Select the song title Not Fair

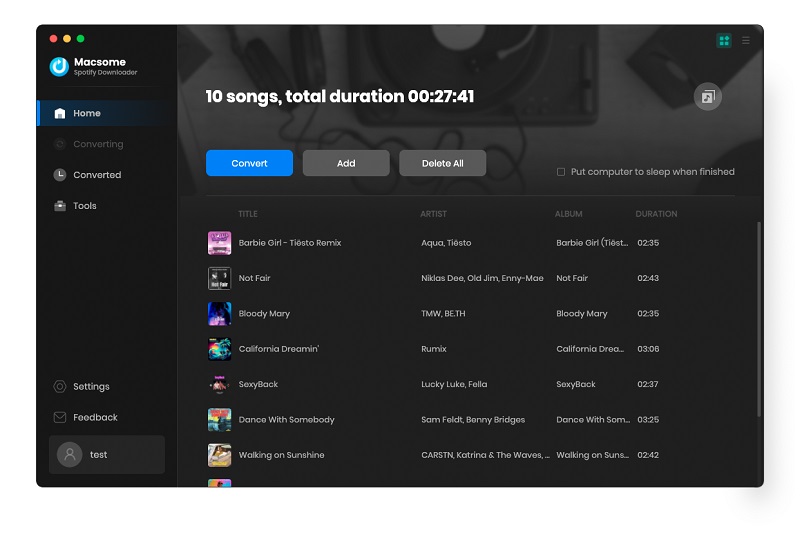tap(255, 278)
